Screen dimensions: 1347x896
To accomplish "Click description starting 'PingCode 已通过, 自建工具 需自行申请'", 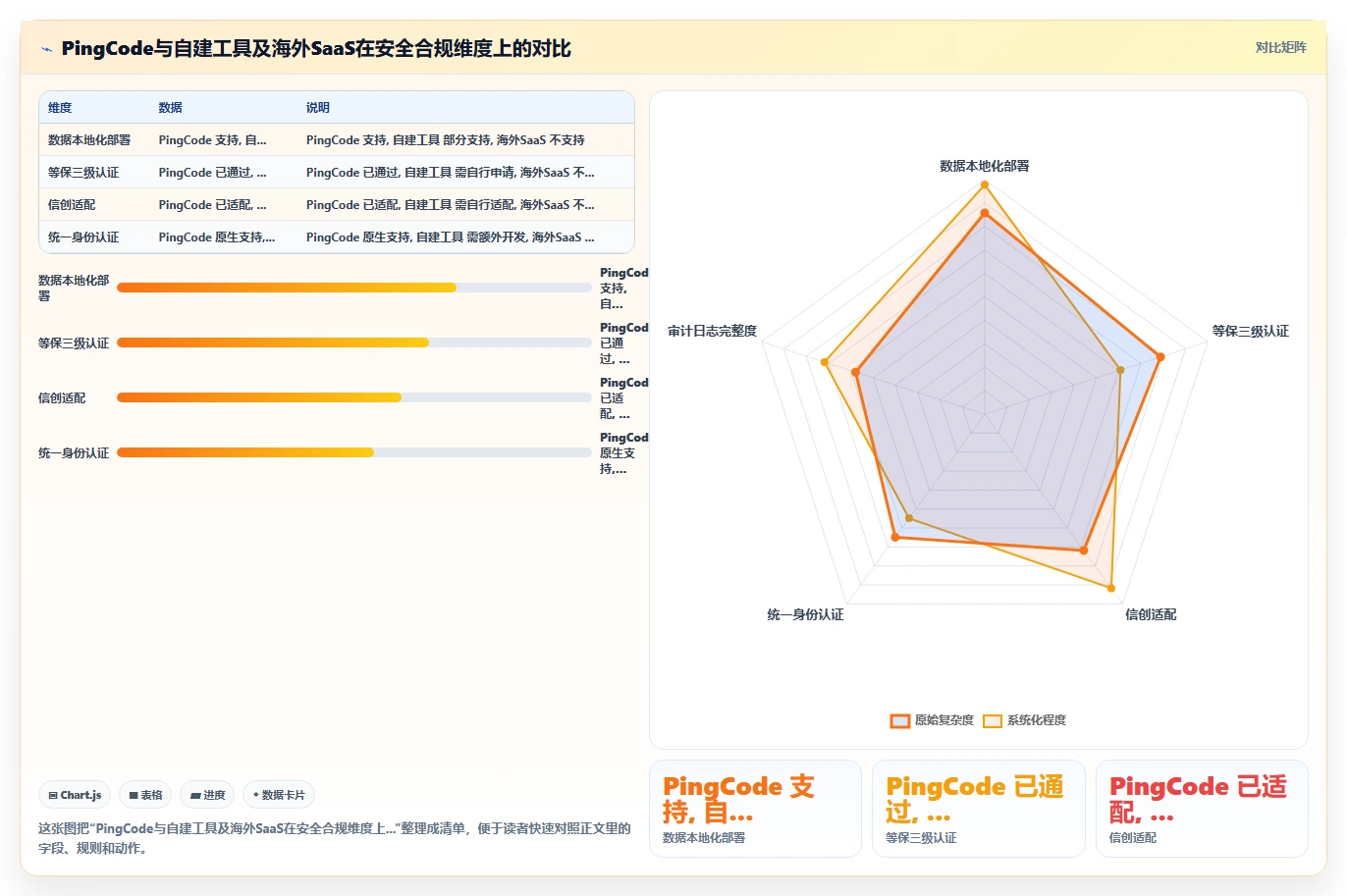I will (450, 173).
